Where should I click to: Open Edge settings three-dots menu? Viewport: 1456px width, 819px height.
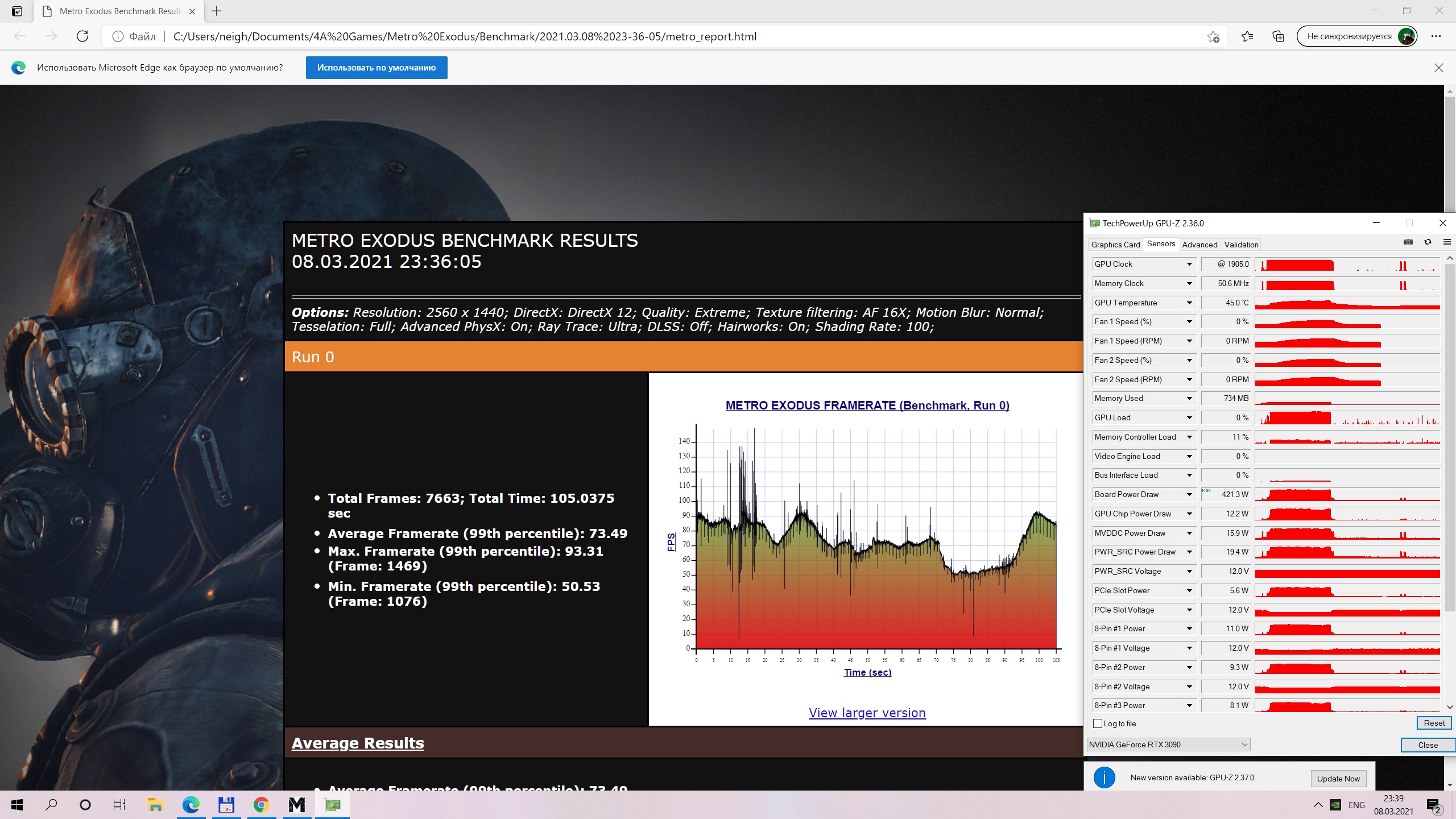pyautogui.click(x=1436, y=36)
